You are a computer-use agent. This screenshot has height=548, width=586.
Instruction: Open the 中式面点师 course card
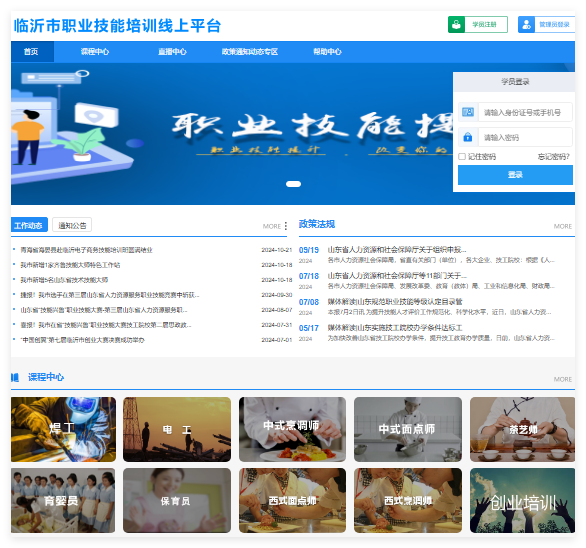[408, 429]
